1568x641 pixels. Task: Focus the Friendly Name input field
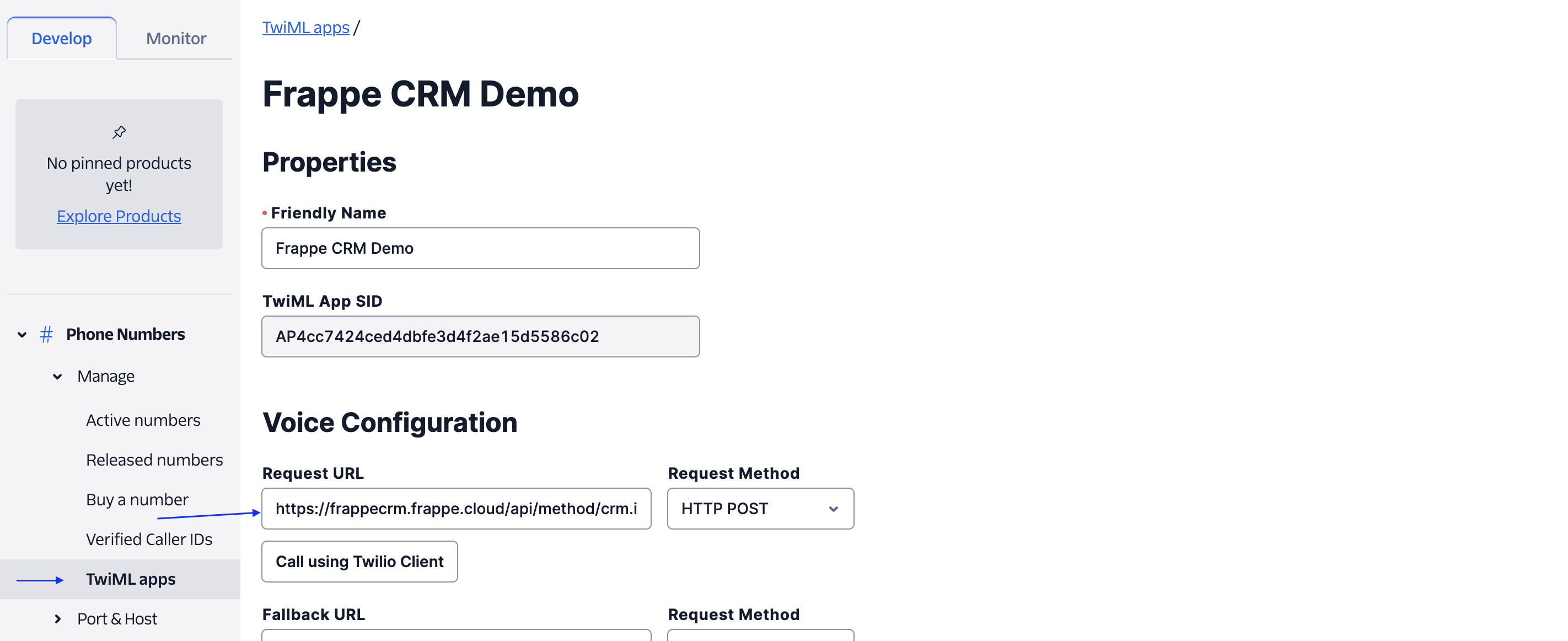tap(480, 248)
